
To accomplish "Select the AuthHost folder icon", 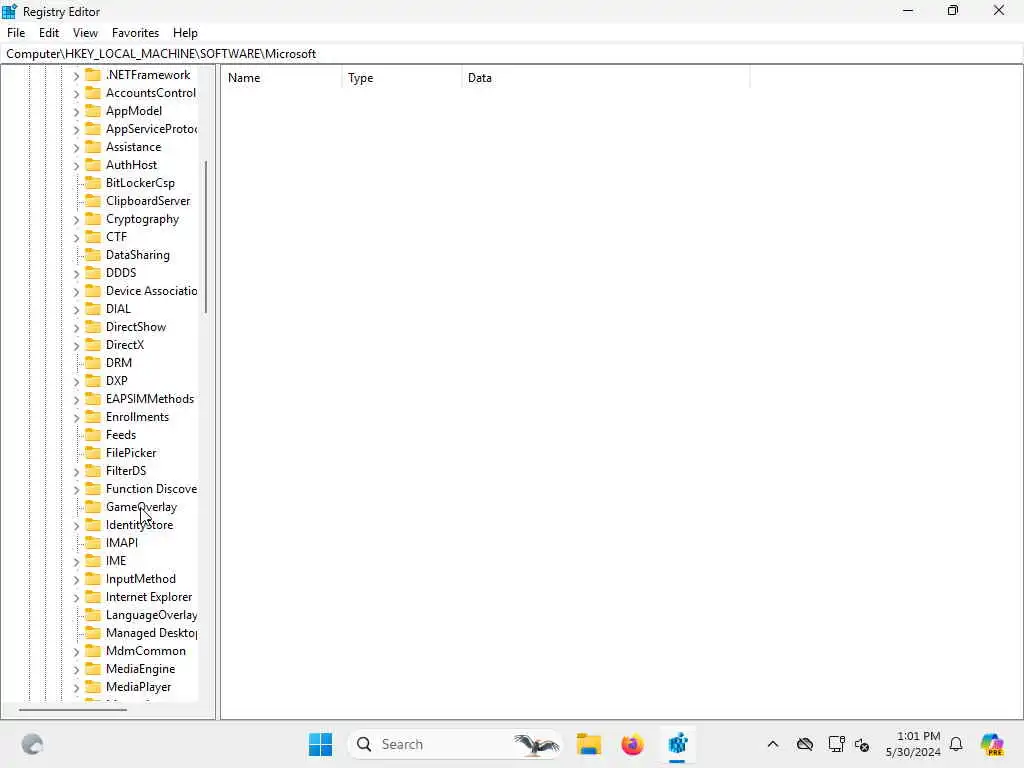I will pyautogui.click(x=93, y=165).
